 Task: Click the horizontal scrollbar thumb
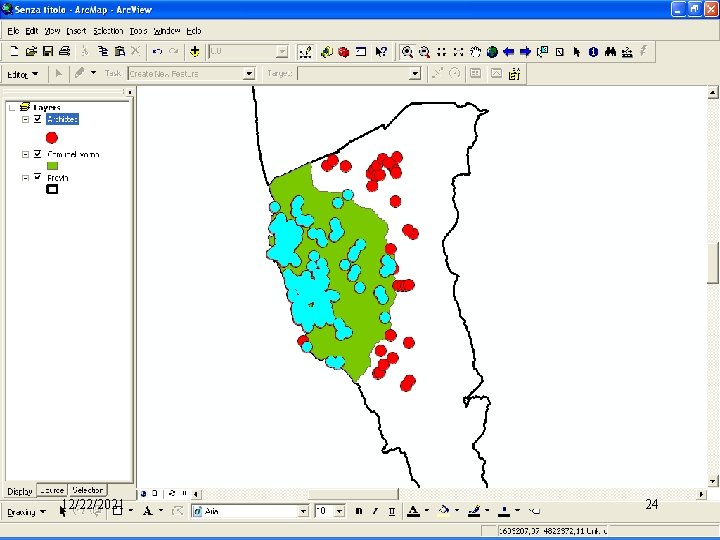[x=353, y=494]
